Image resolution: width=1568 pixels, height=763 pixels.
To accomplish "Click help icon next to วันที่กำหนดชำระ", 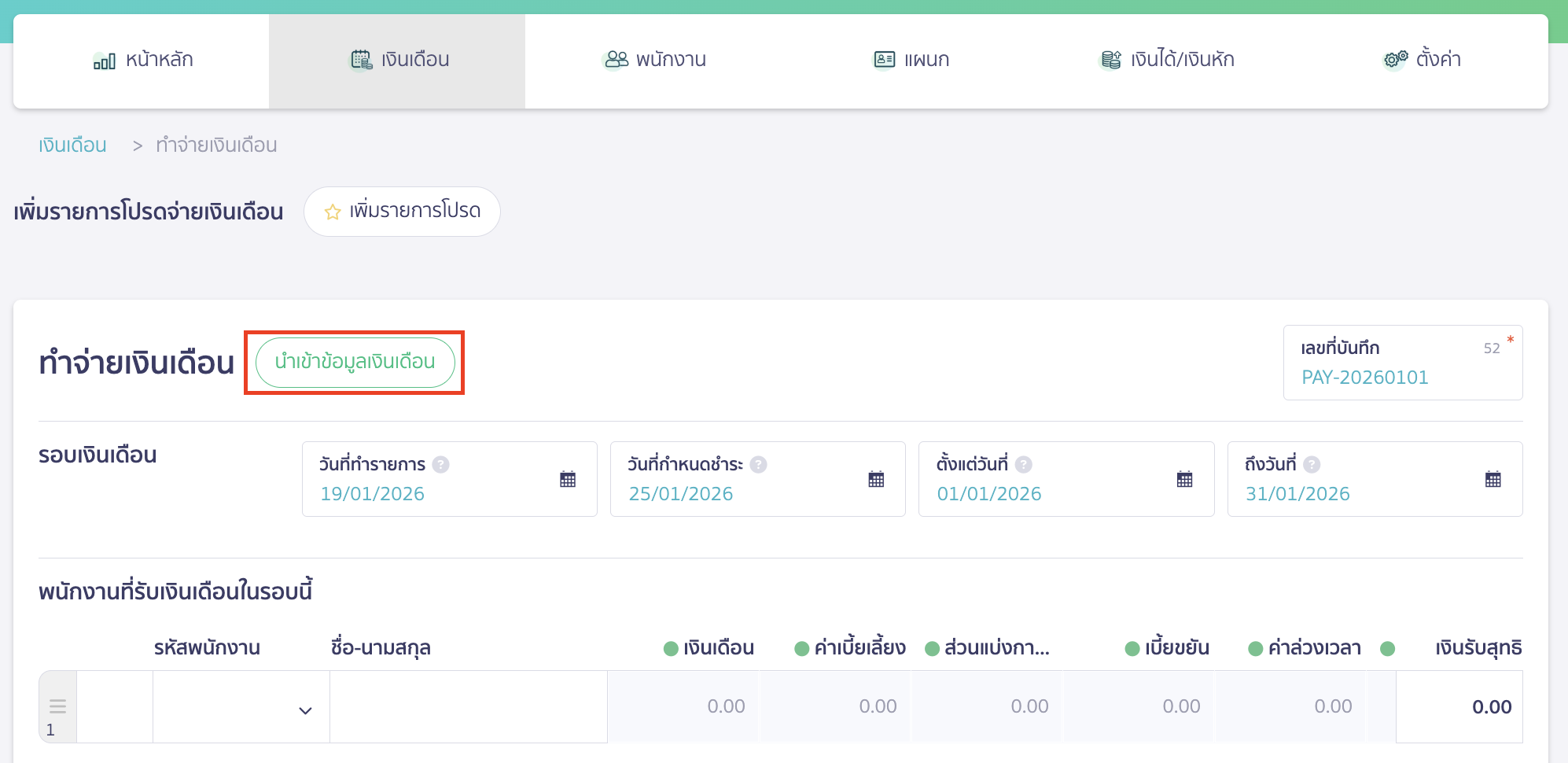I will 758,465.
